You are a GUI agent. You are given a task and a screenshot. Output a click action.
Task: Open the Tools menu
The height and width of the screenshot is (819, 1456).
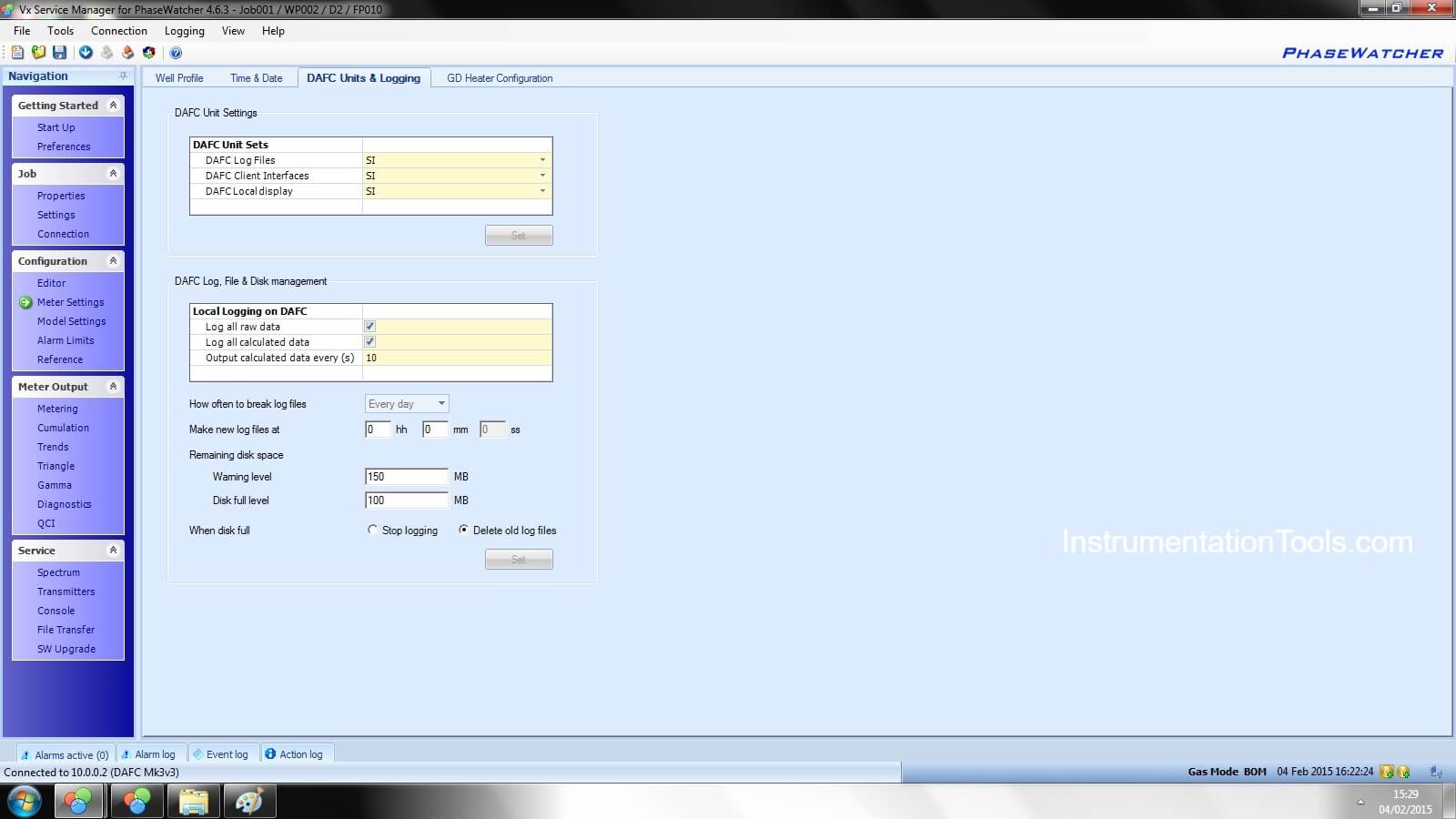[x=60, y=31]
